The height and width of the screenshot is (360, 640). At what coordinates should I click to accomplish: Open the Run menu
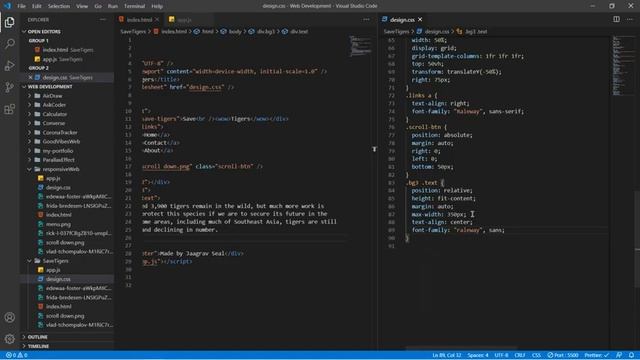coord(113,6)
